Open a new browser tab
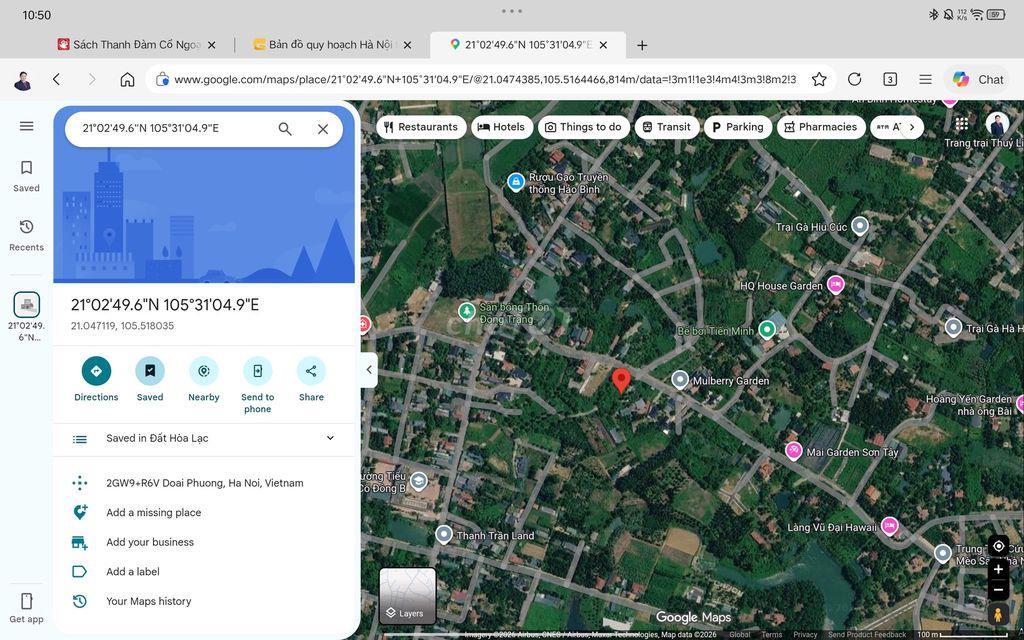This screenshot has height=640, width=1024. (642, 45)
